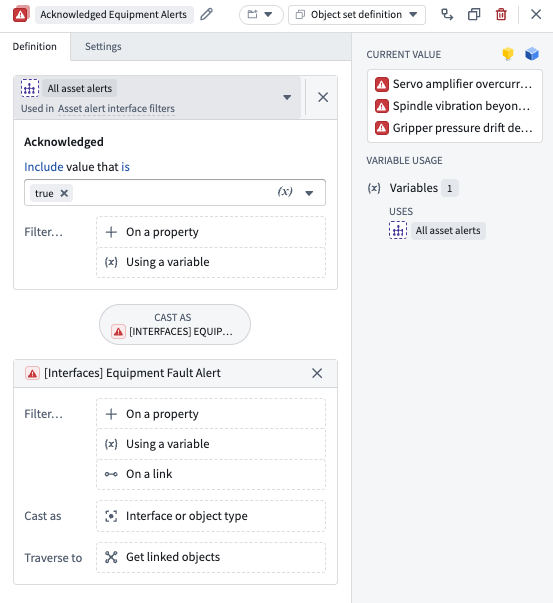Click the All asset alerts interface icon
The width and height of the screenshot is (553, 603).
coord(30,88)
